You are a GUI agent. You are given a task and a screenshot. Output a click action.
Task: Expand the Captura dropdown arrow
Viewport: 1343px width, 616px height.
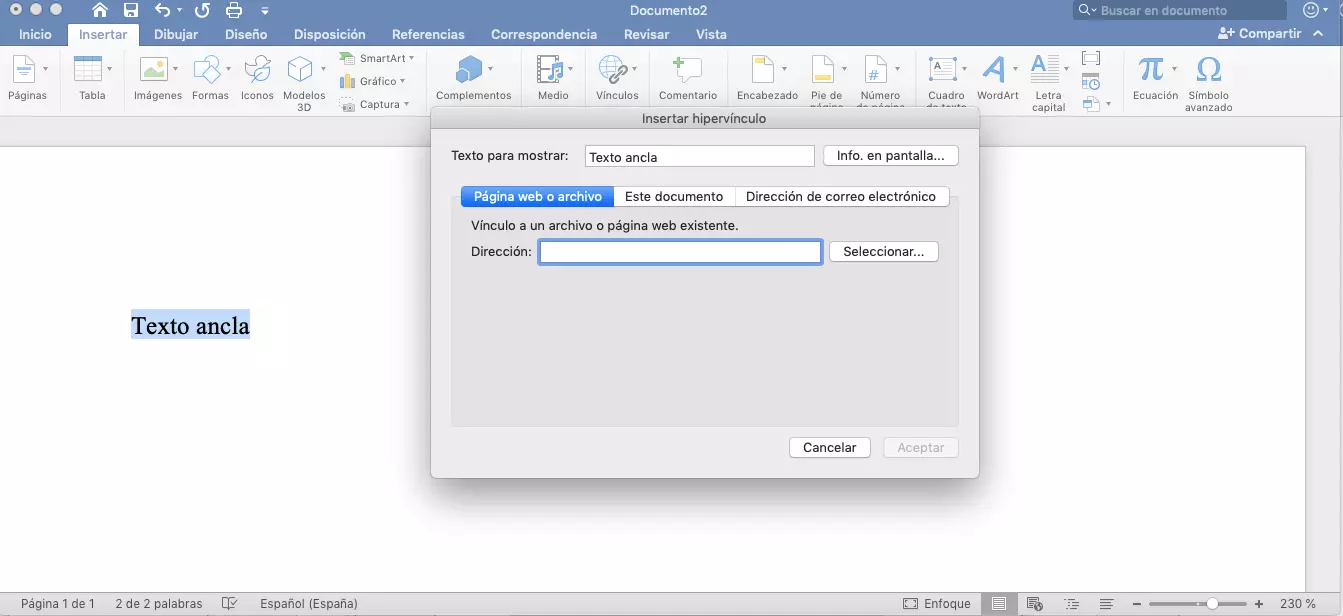tap(407, 104)
